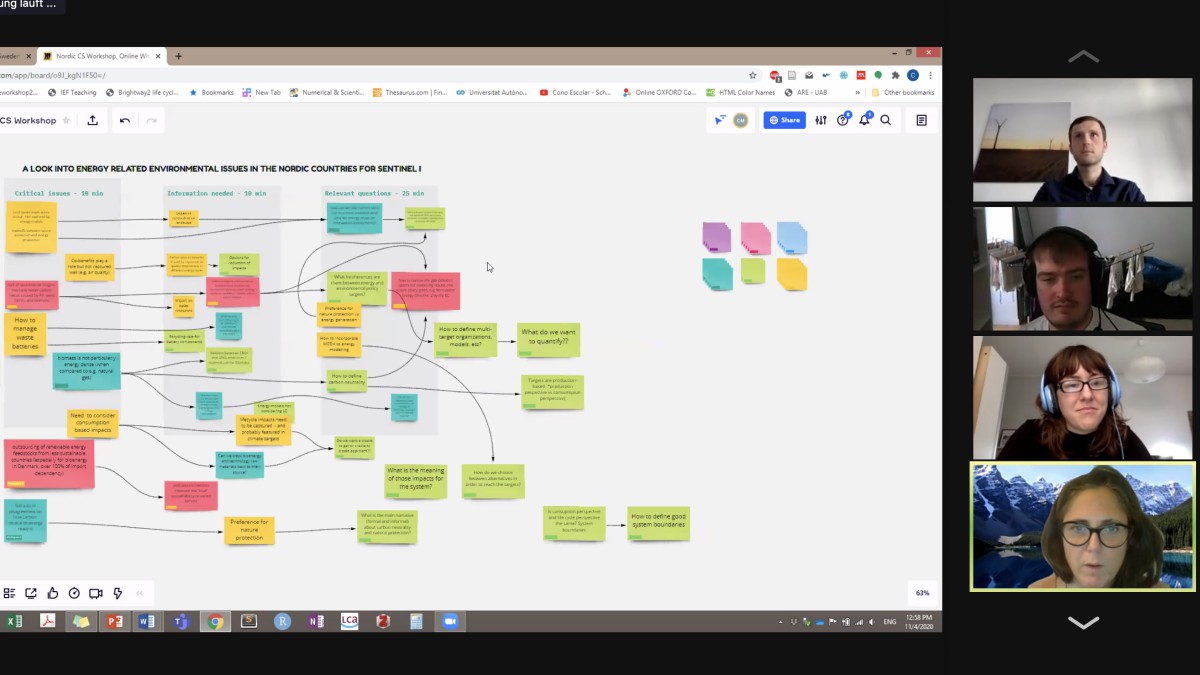Show next participants in Zoom gallery

[x=1083, y=622]
